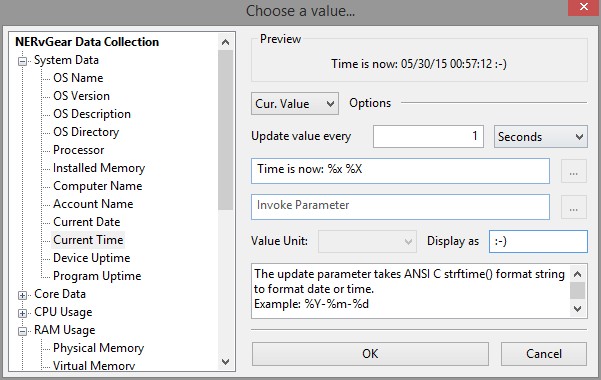The height and width of the screenshot is (380, 601).
Task: Select the System Data label
Action: coord(66,60)
